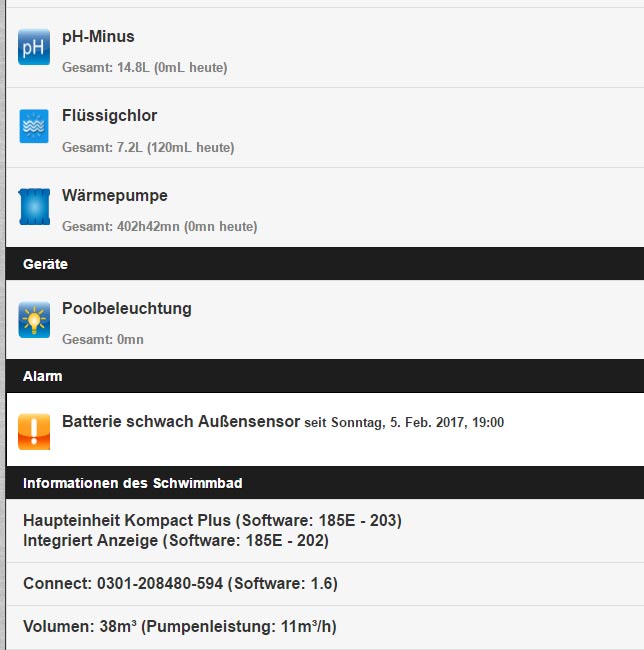This screenshot has height=650, width=644.
Task: Click the blue pH icon
Action: pyautogui.click(x=34, y=47)
